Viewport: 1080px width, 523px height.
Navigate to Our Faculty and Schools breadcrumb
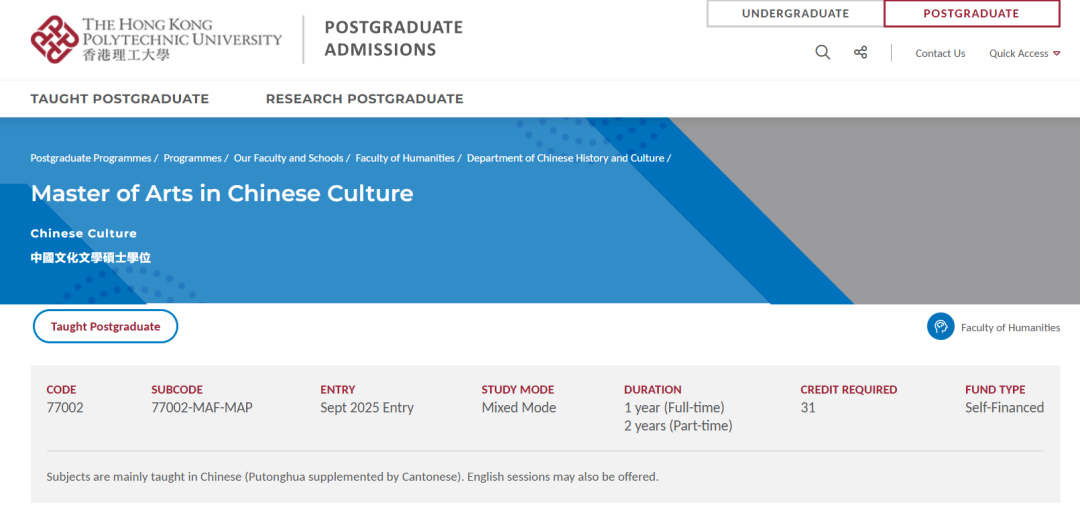coord(288,158)
